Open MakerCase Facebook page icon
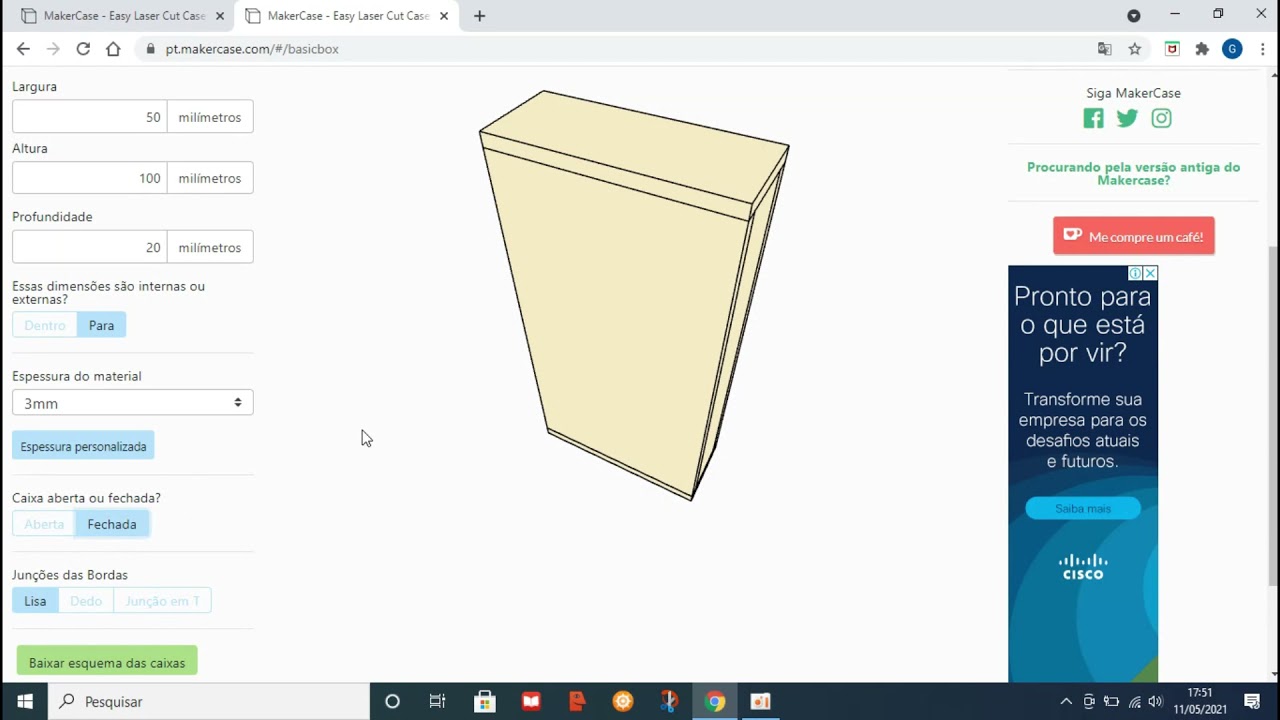 (x=1094, y=118)
